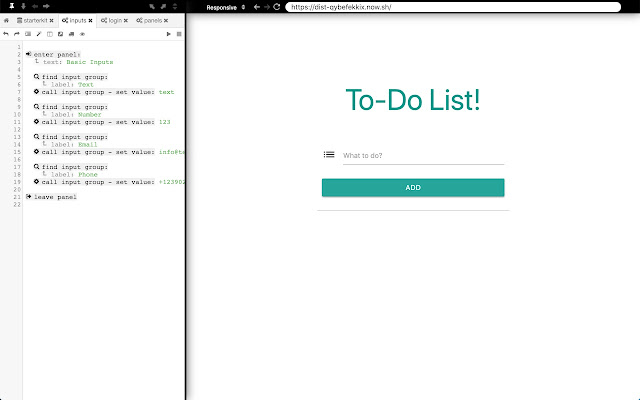Switch to the login tab

(111, 20)
